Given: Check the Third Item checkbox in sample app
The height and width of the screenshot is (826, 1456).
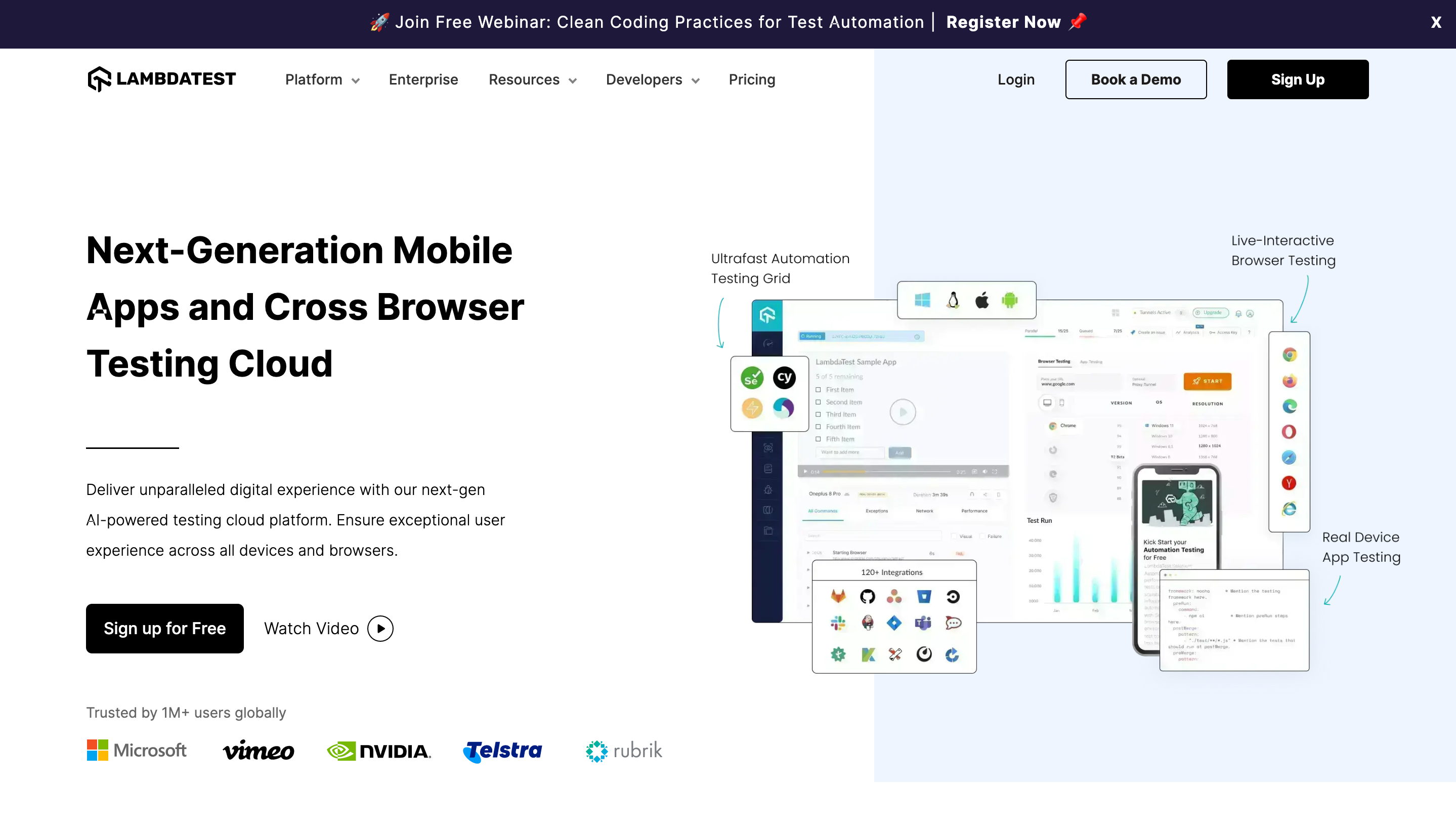Looking at the screenshot, I should [818, 415].
